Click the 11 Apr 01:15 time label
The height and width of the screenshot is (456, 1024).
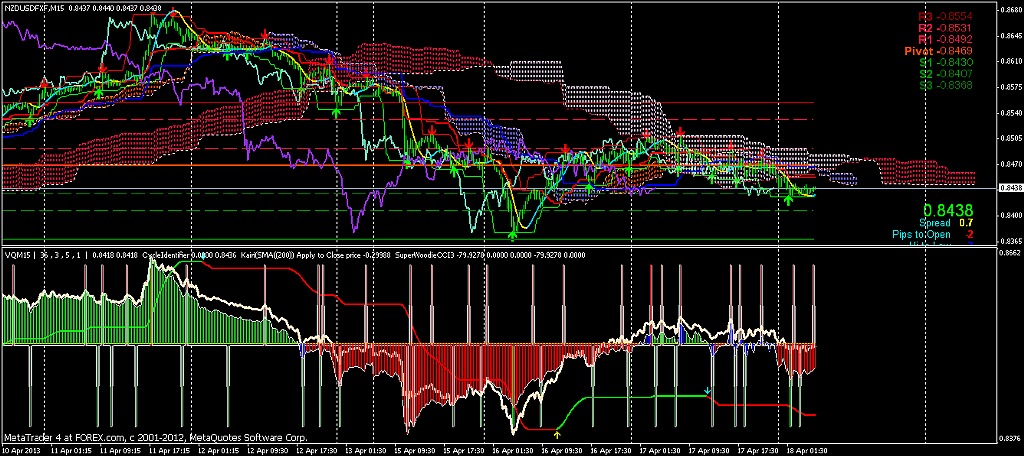click(x=70, y=451)
